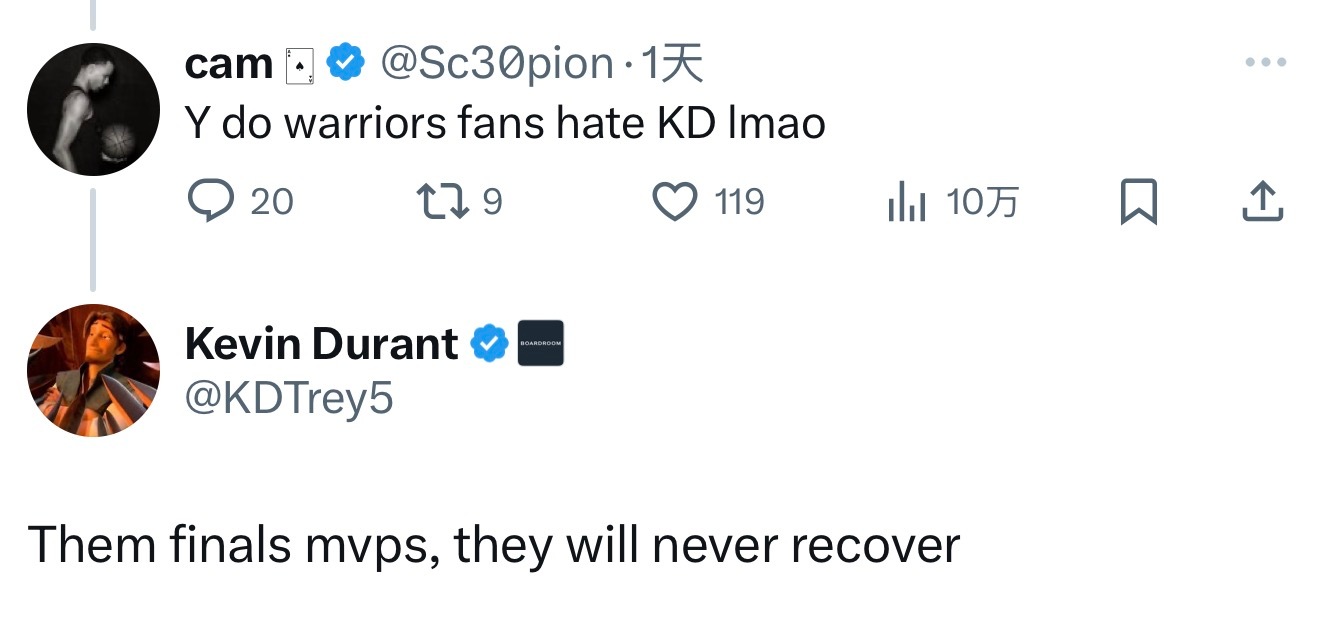Bookmark cam's tweet
This screenshot has height=632, width=1320.
click(x=1138, y=203)
